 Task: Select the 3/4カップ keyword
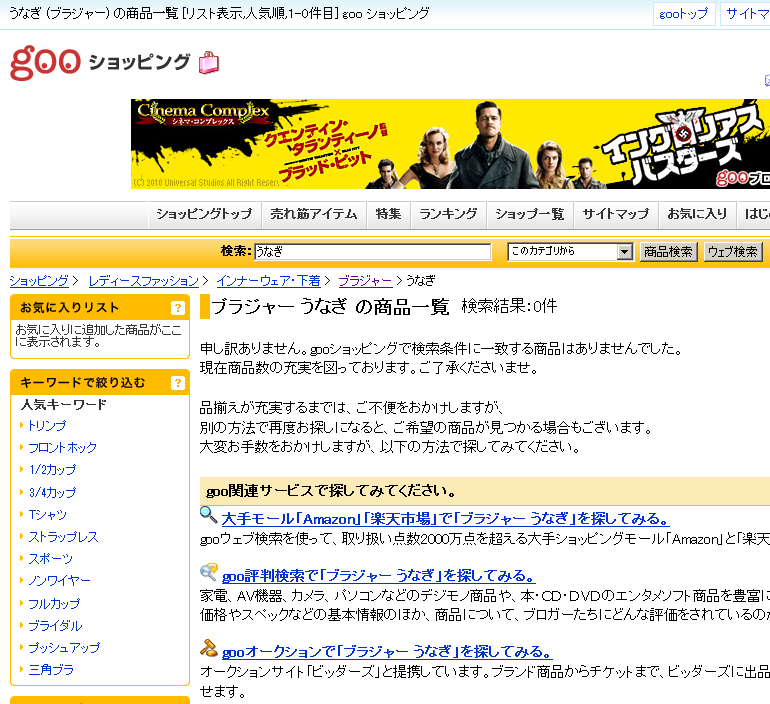click(53, 492)
